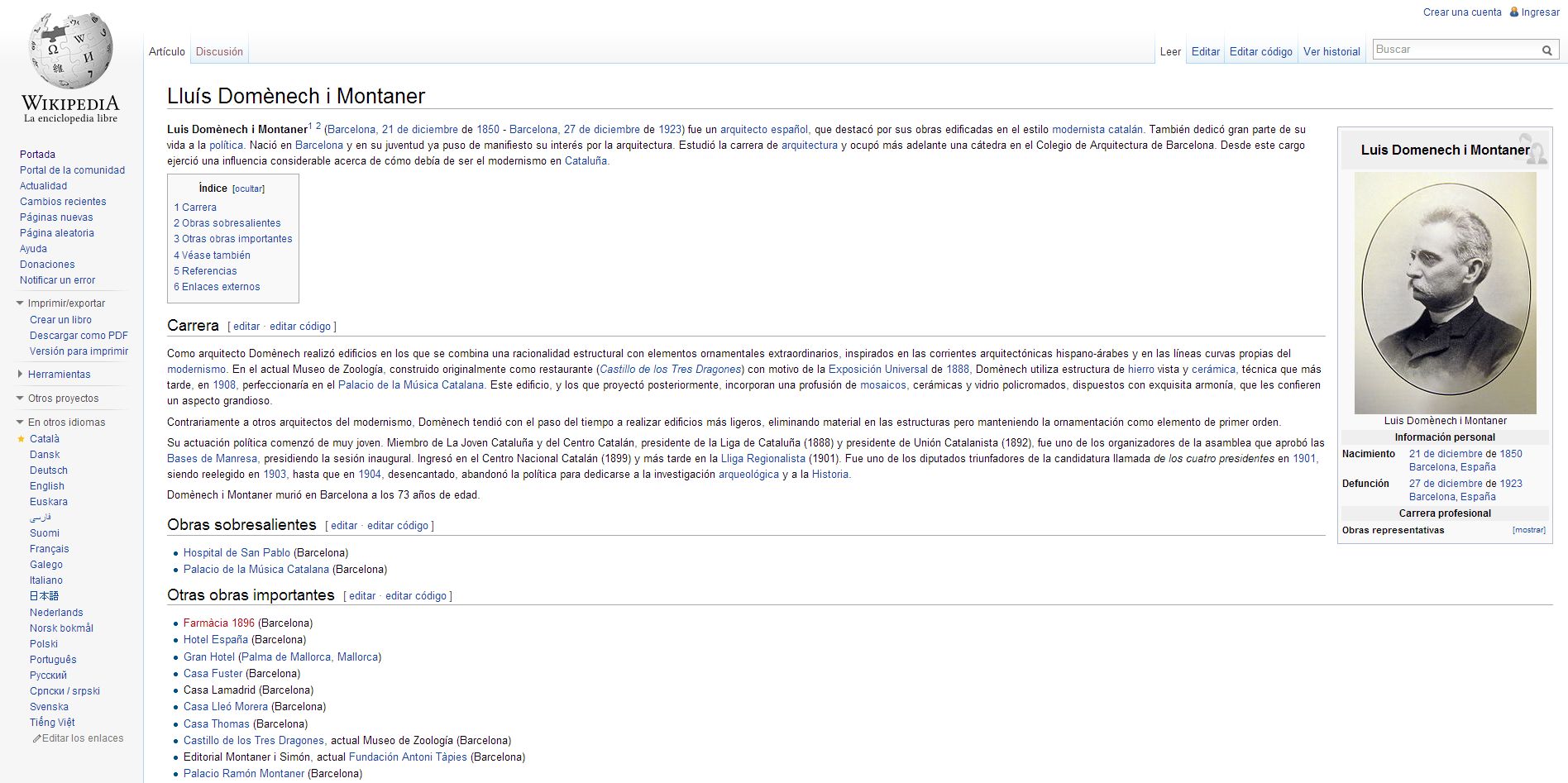Open the portrait photo of Domènech i Montaner
Image resolution: width=1568 pixels, height=783 pixels.
tap(1445, 293)
